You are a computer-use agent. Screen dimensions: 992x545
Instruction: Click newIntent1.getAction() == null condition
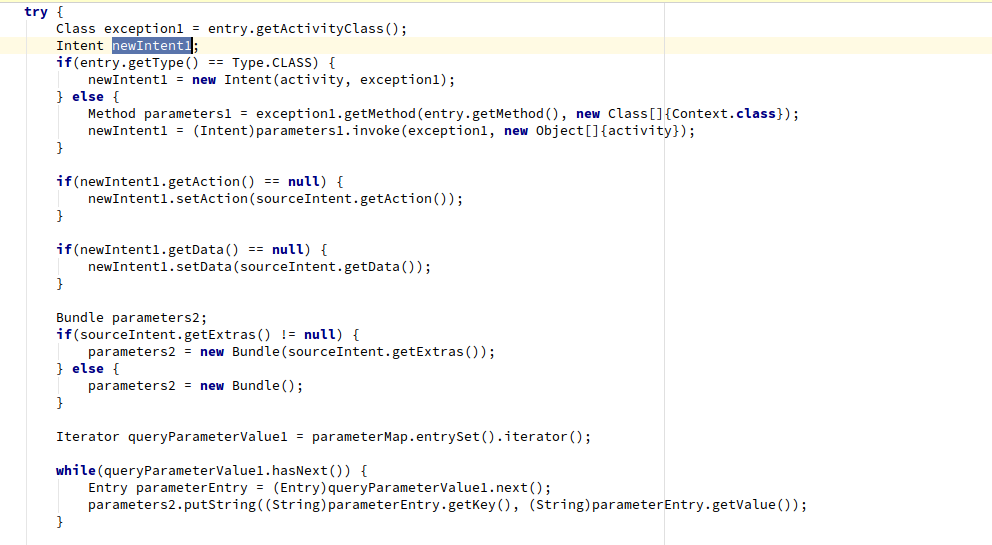point(199,182)
